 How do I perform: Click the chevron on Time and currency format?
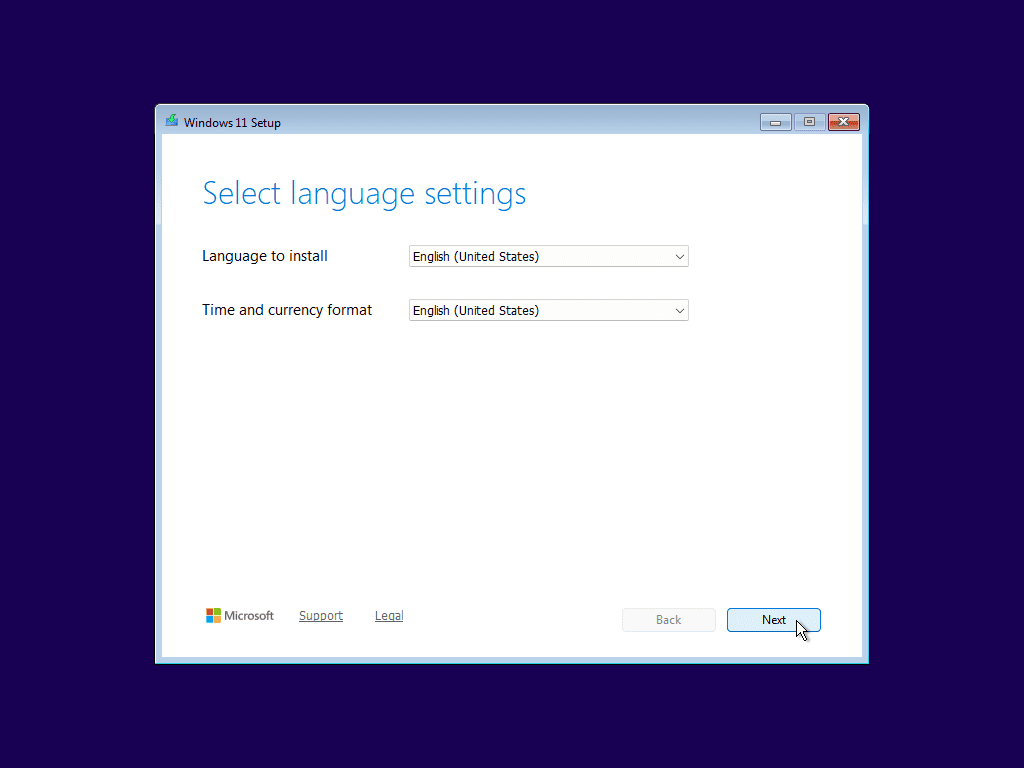coord(680,311)
